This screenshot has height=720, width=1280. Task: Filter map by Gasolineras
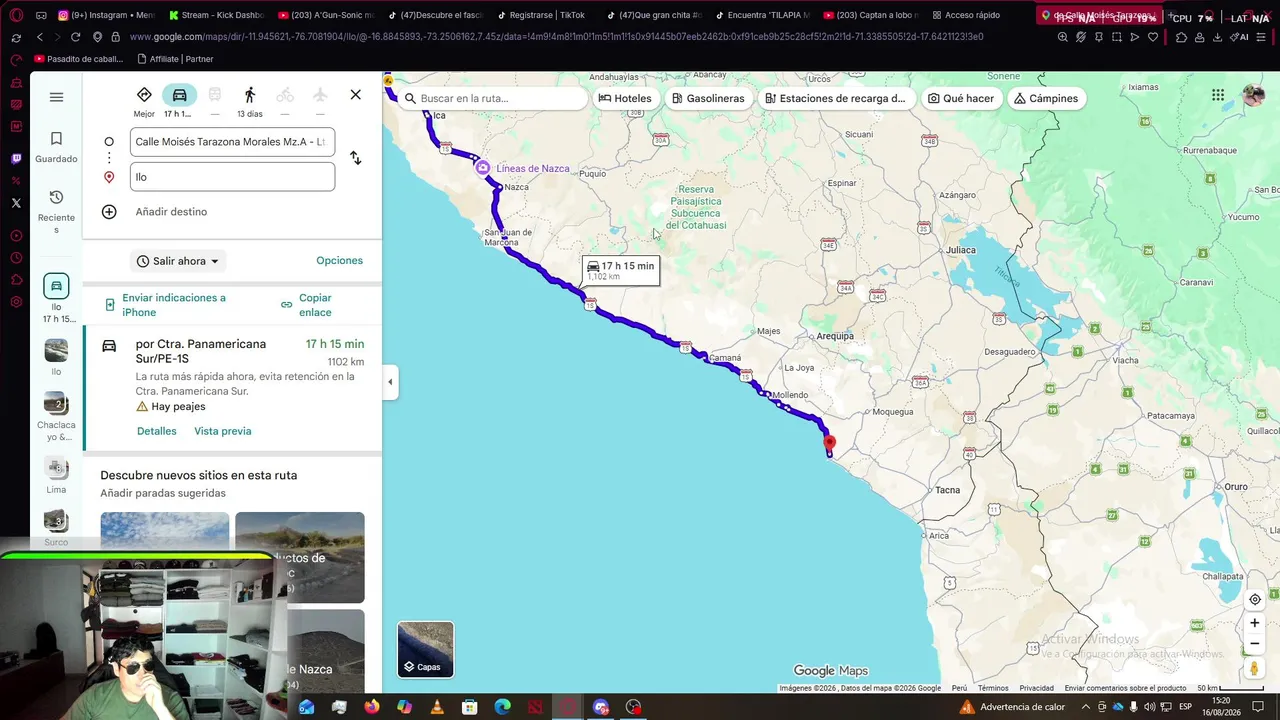pos(708,98)
